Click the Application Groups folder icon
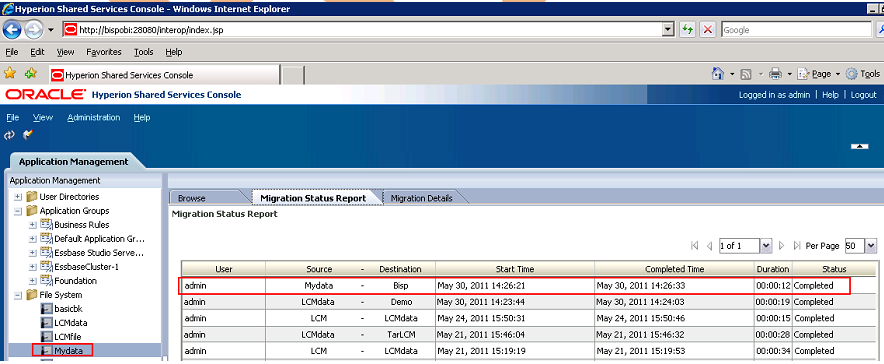 (x=32, y=211)
